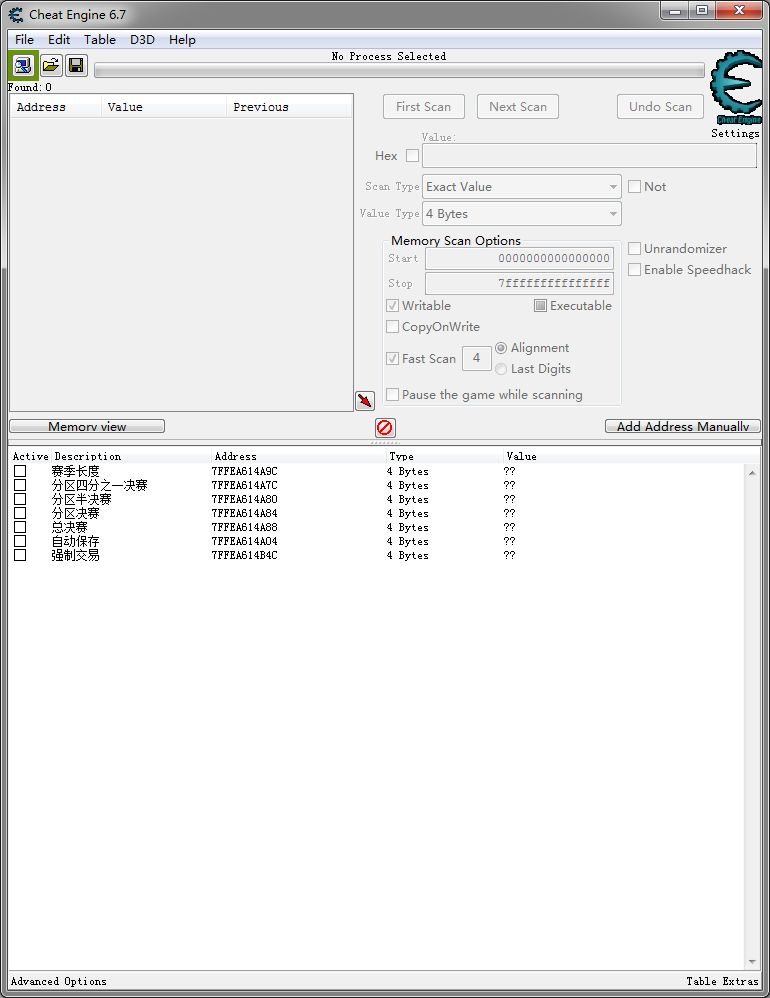Toggle the CopyOnWrite checkbox
The image size is (770, 998).
393,327
